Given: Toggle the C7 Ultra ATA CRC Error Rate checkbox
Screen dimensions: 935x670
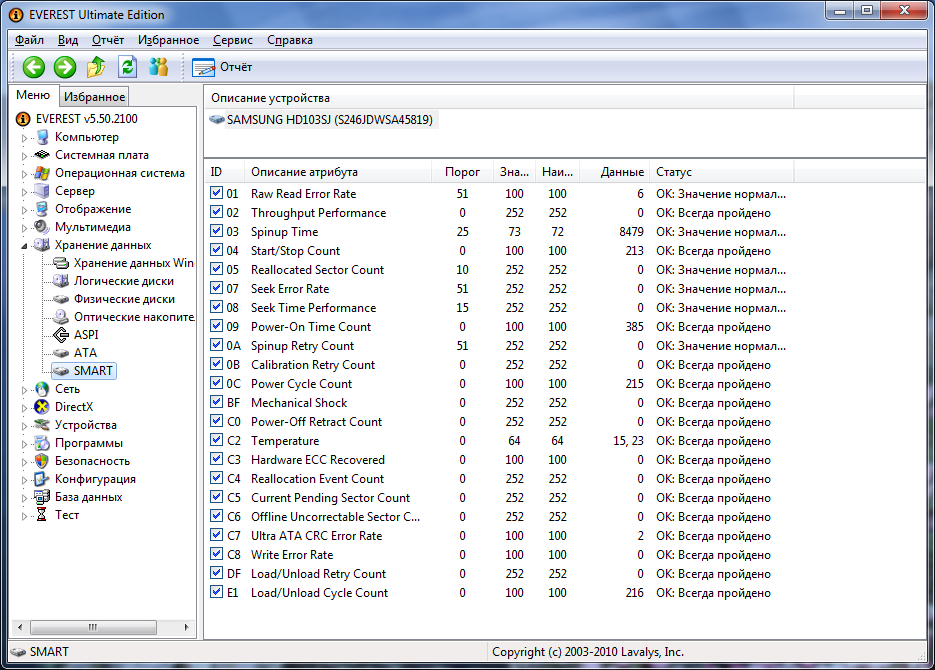Looking at the screenshot, I should point(216,535).
